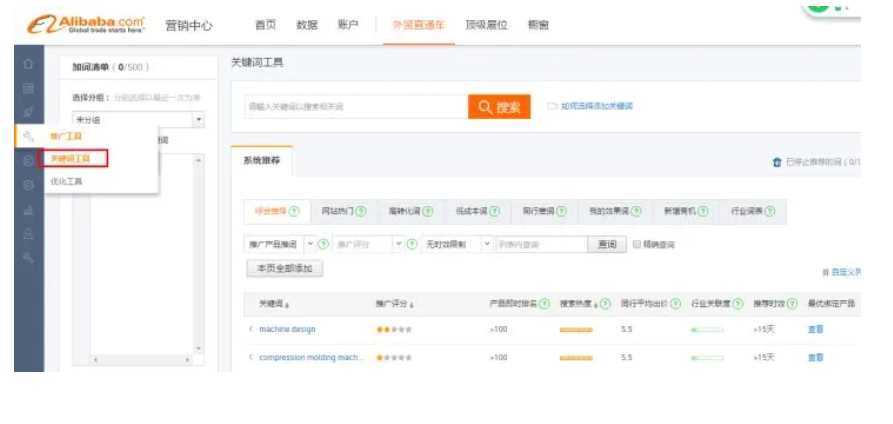Open the rocket icon in the left sidebar
The height and width of the screenshot is (424, 893).
tap(28, 112)
